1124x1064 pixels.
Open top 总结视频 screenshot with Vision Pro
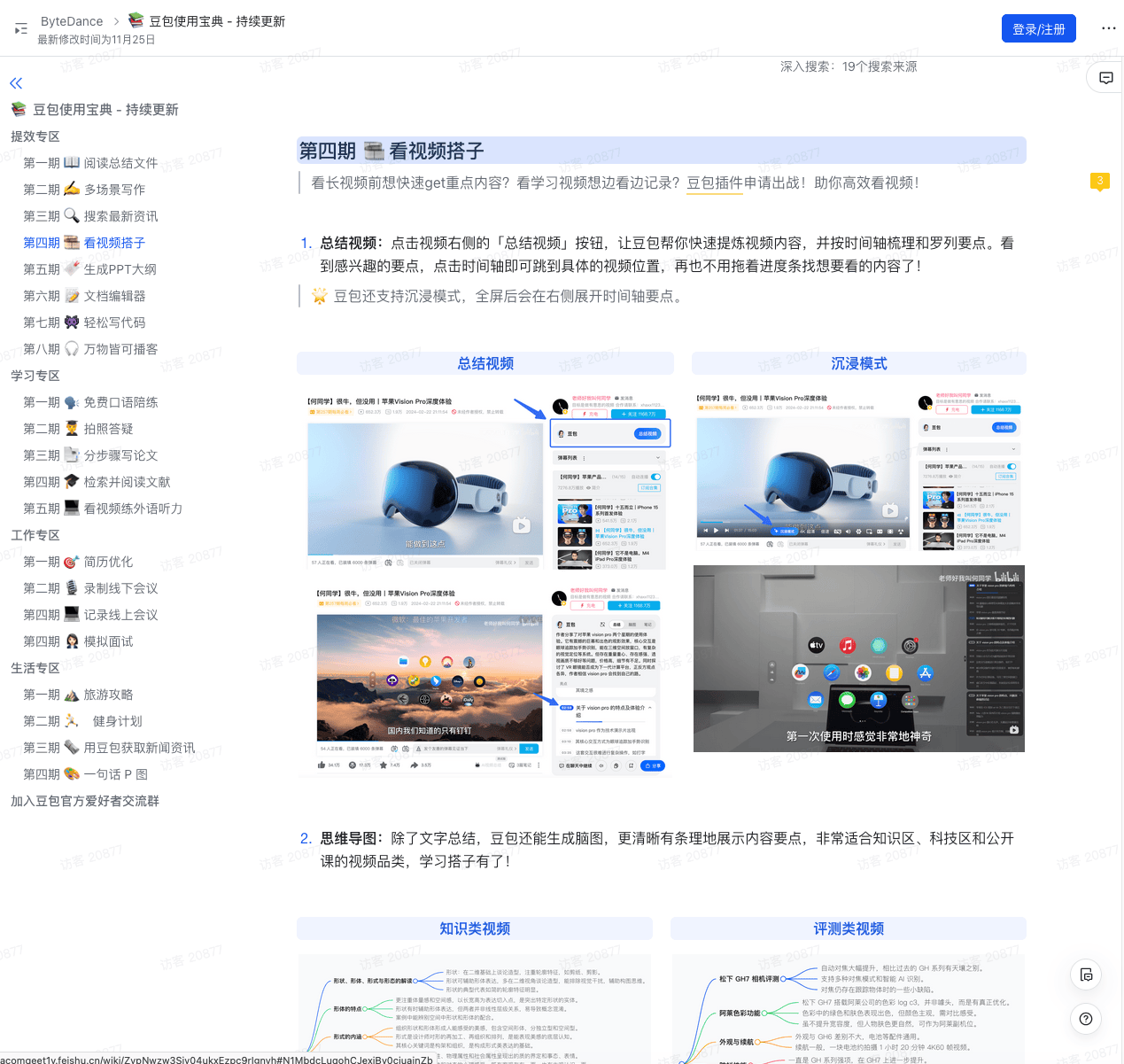tap(485, 482)
